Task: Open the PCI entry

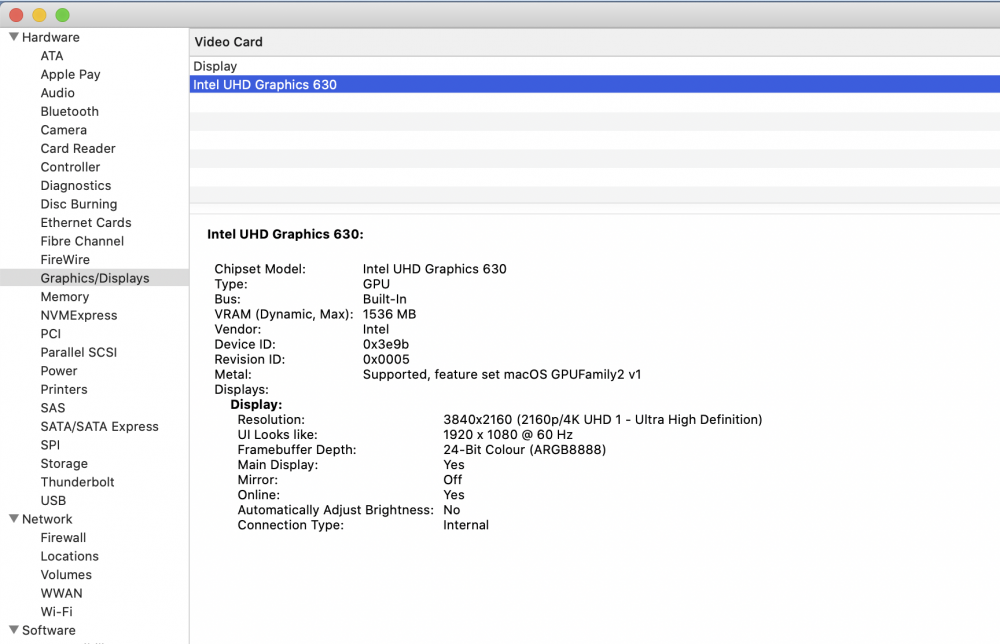Action: [x=51, y=333]
